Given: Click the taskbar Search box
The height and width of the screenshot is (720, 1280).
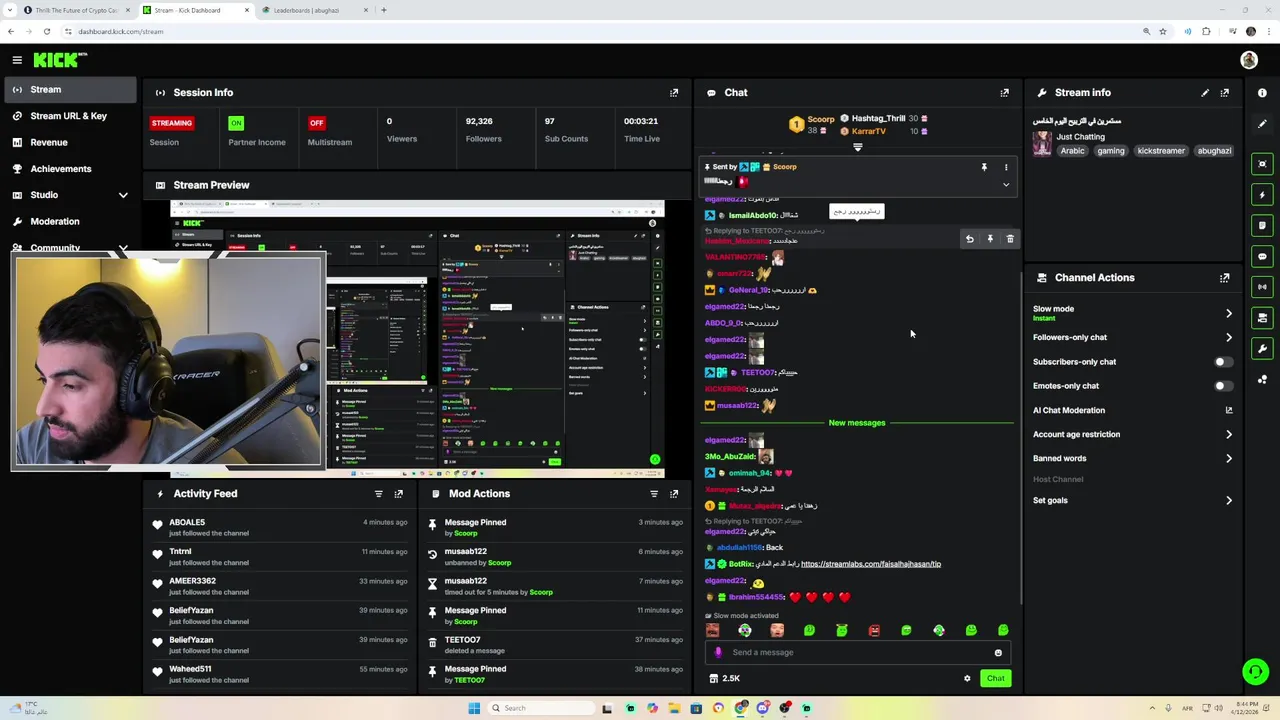Looking at the screenshot, I should 540,708.
